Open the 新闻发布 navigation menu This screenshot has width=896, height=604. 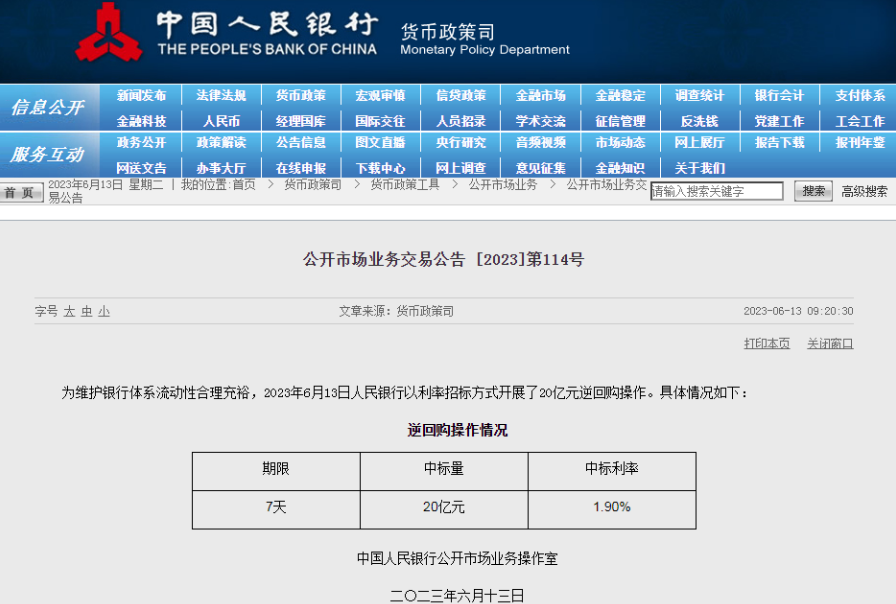click(141, 95)
